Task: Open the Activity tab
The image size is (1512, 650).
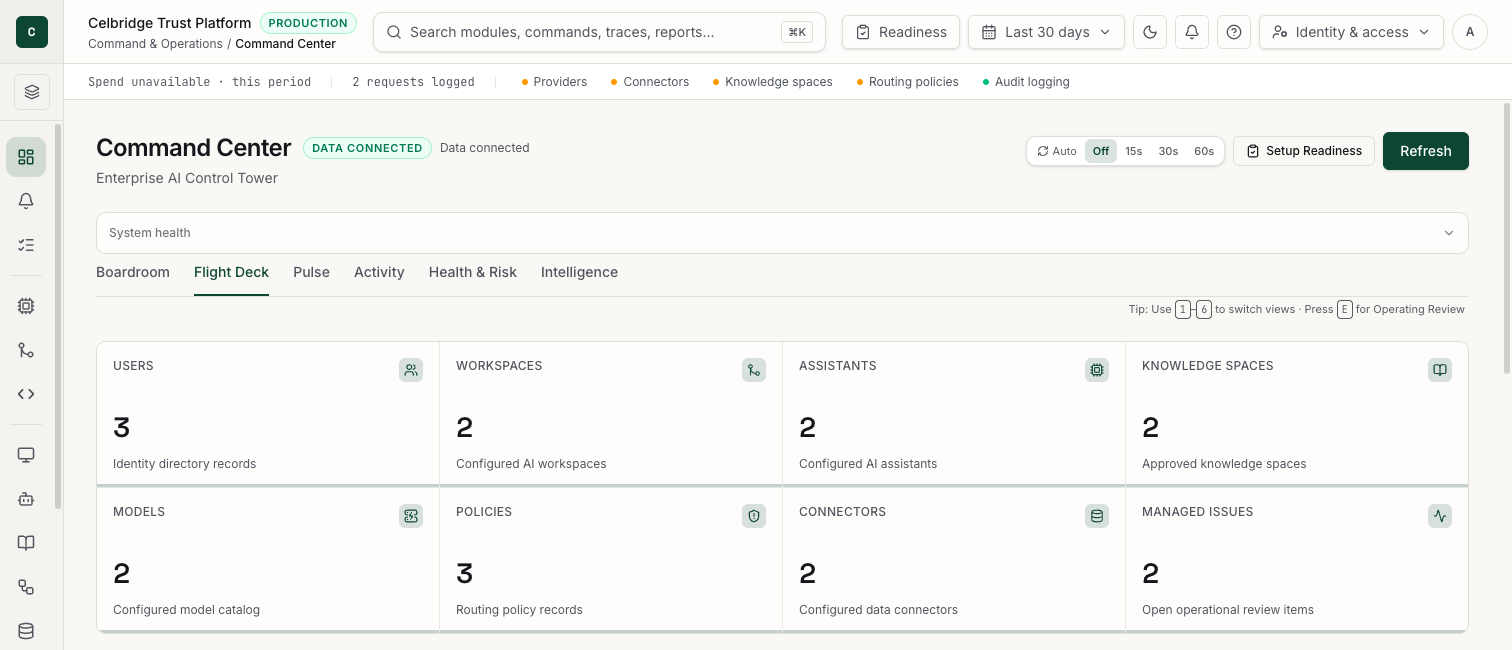Action: point(379,272)
